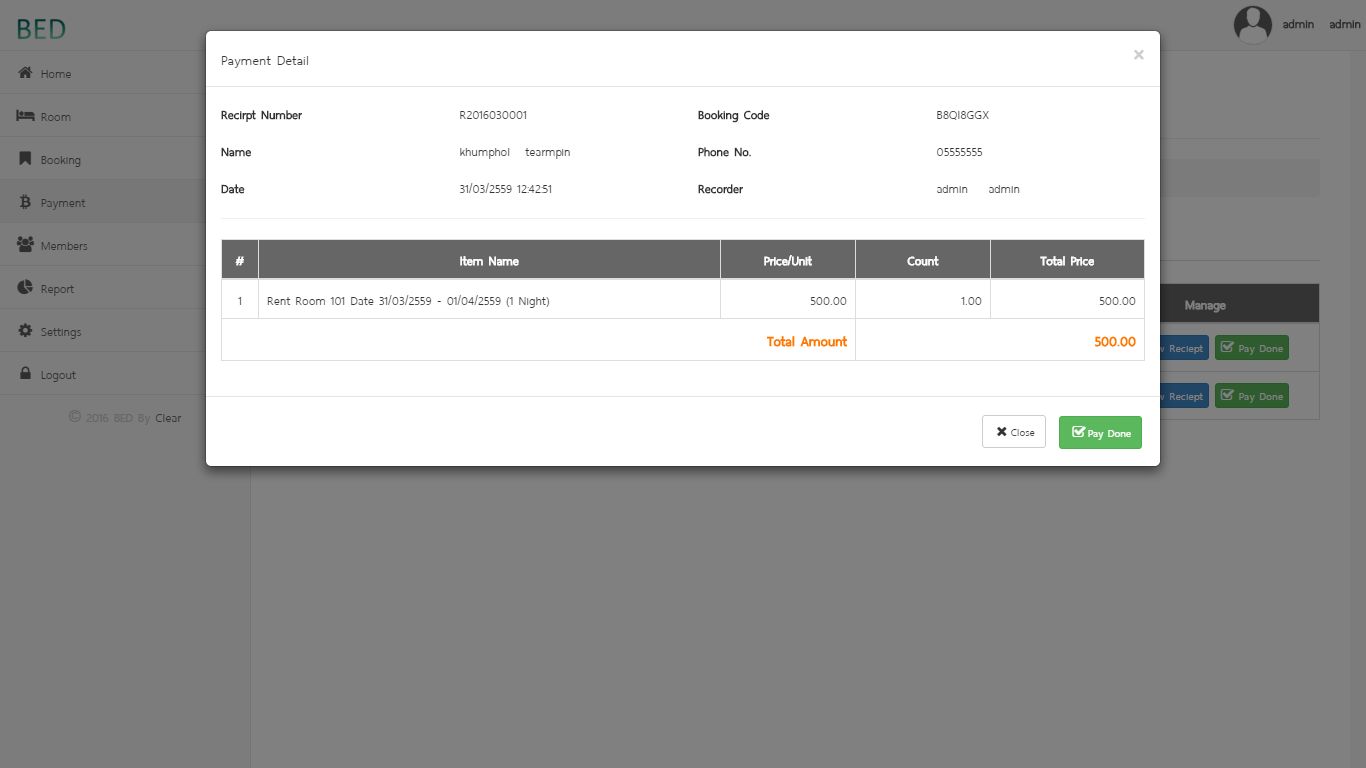This screenshot has height=768, width=1366.
Task: Click the BED logo
Action: pos(40,28)
